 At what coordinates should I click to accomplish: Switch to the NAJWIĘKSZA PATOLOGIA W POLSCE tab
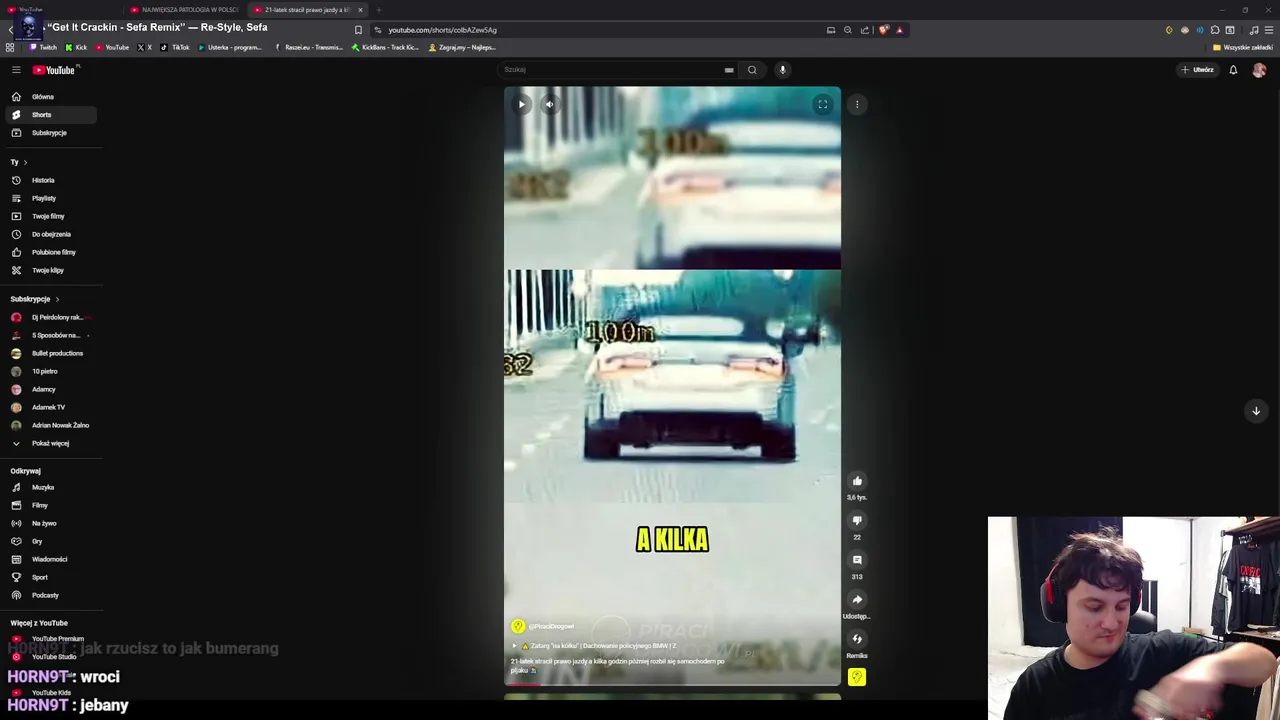[185, 10]
